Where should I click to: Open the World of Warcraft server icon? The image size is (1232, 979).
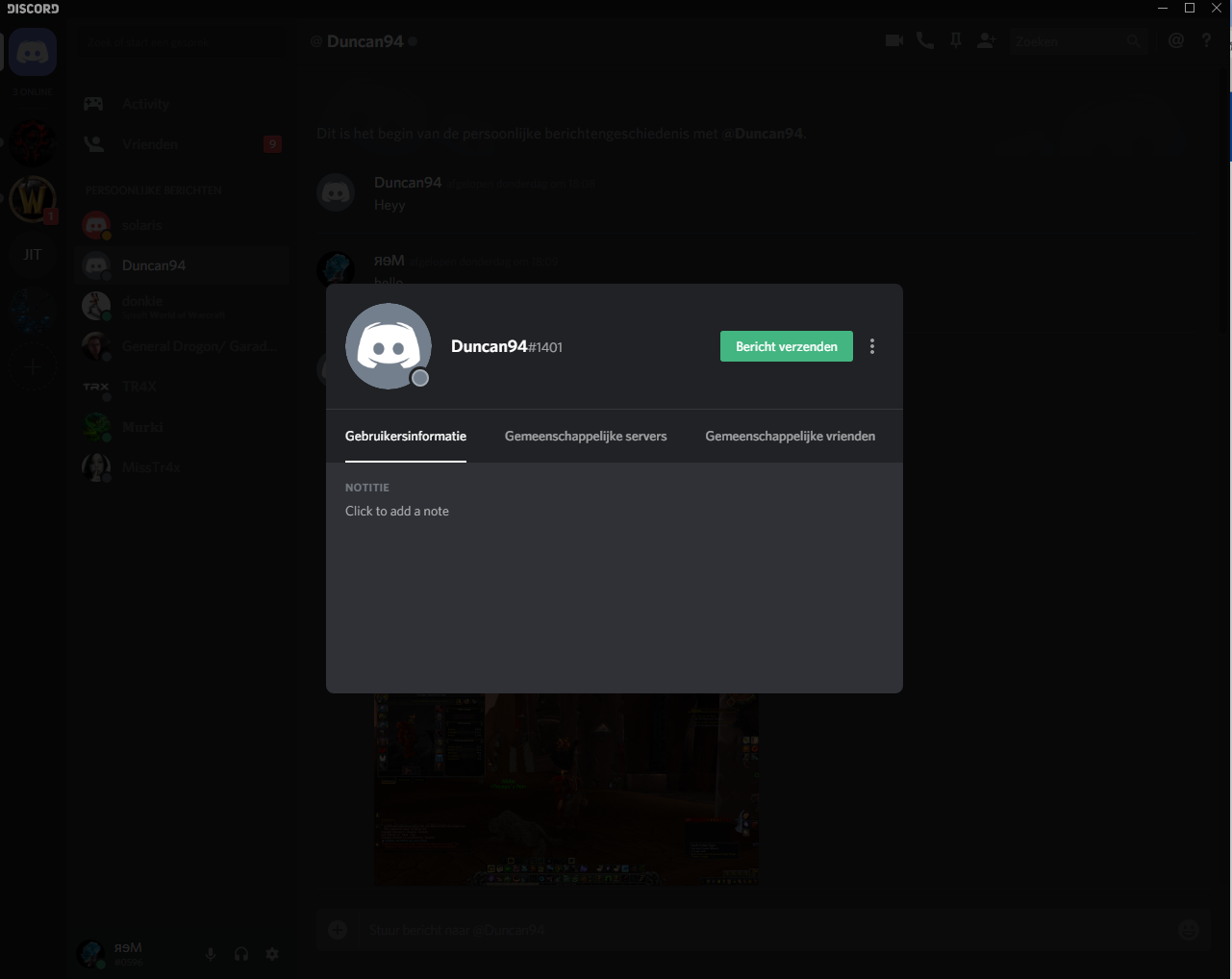[x=33, y=200]
